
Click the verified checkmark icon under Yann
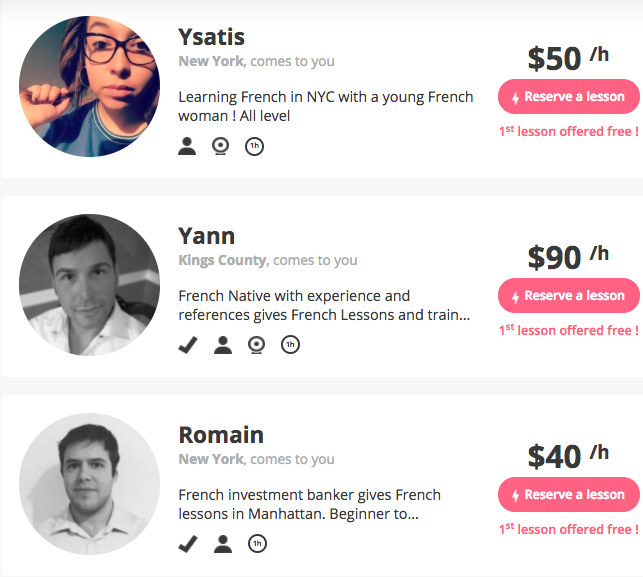point(188,345)
